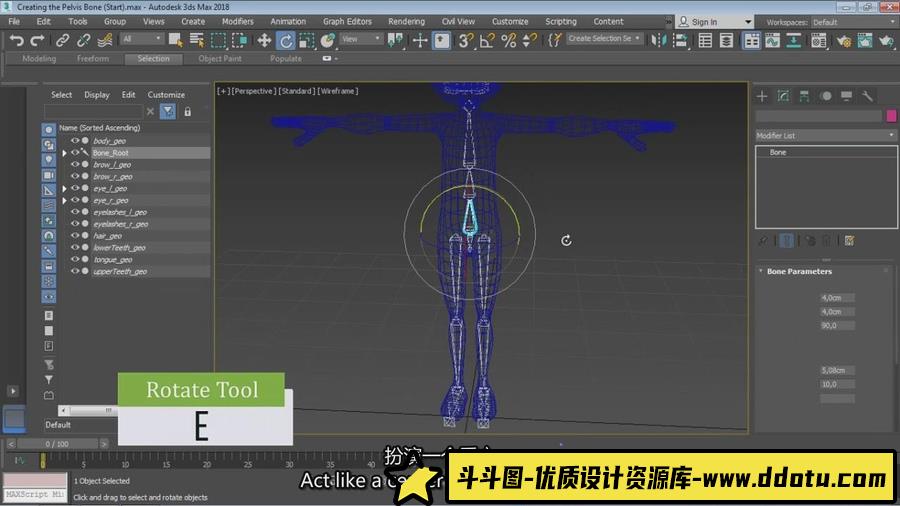Toggle visibility of brow_l_geo
The height and width of the screenshot is (506, 900).
coord(75,165)
